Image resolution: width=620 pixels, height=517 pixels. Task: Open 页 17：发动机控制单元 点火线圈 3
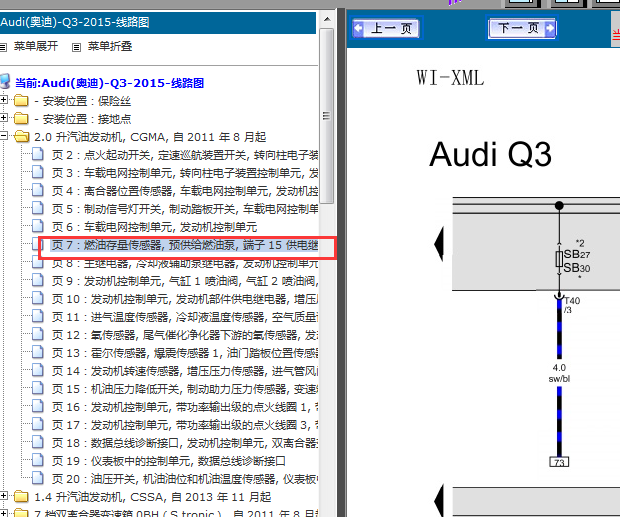tap(185, 425)
